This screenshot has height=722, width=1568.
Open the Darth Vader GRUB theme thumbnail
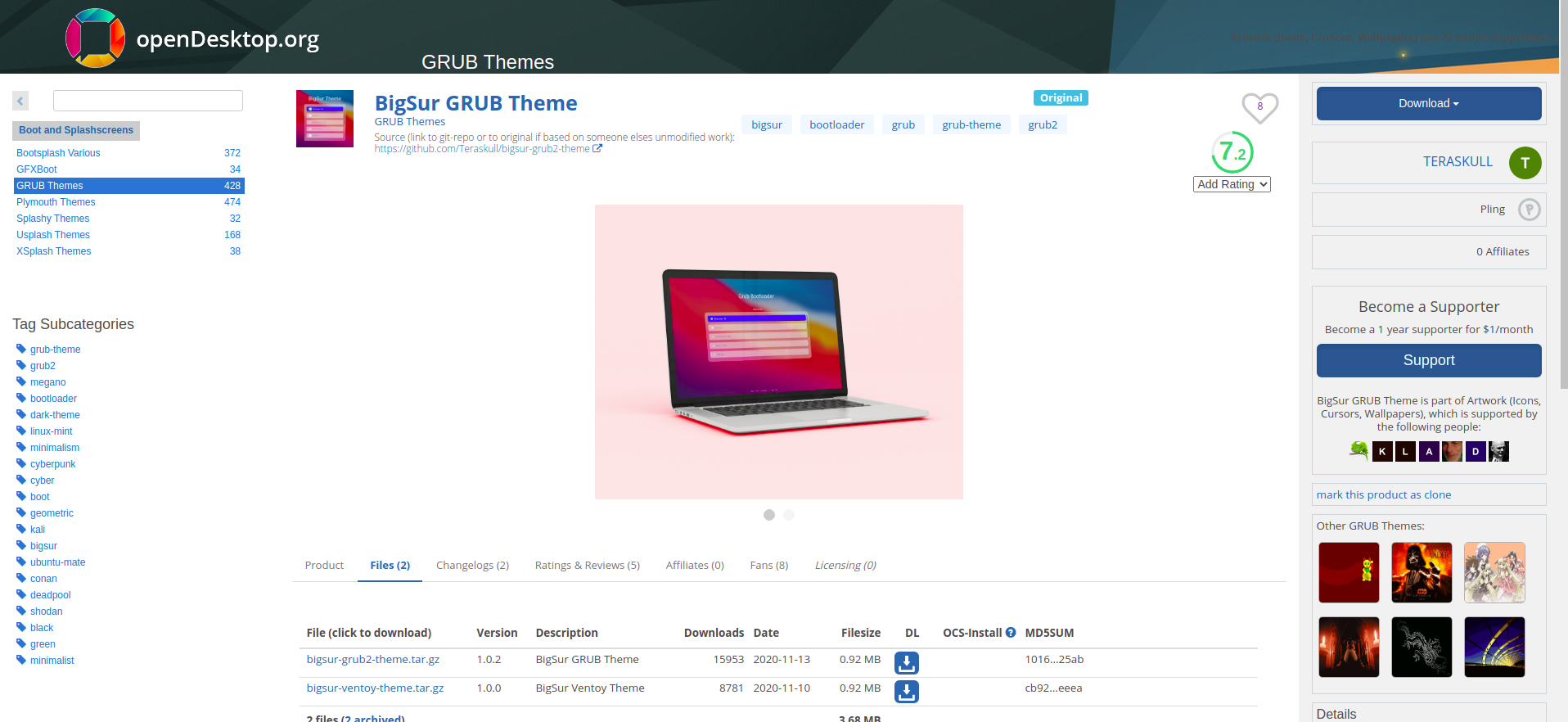click(x=1422, y=572)
